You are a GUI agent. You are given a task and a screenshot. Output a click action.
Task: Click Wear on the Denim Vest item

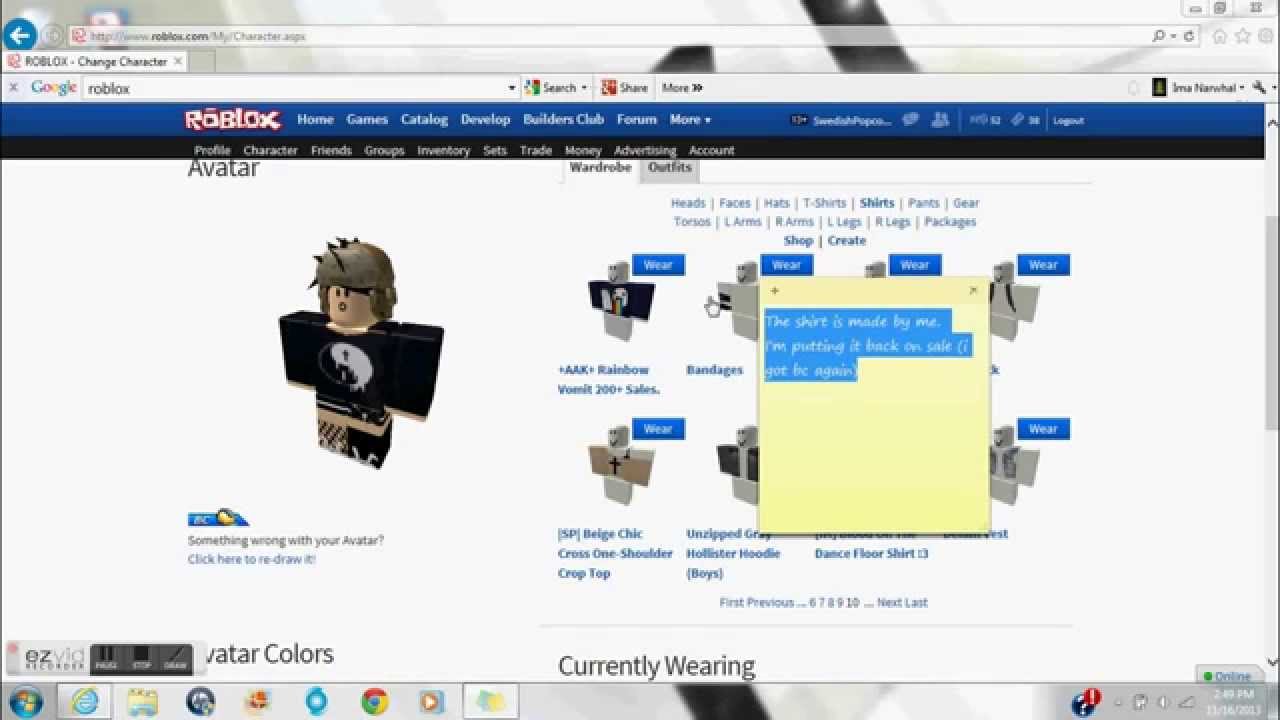pyautogui.click(x=1043, y=429)
